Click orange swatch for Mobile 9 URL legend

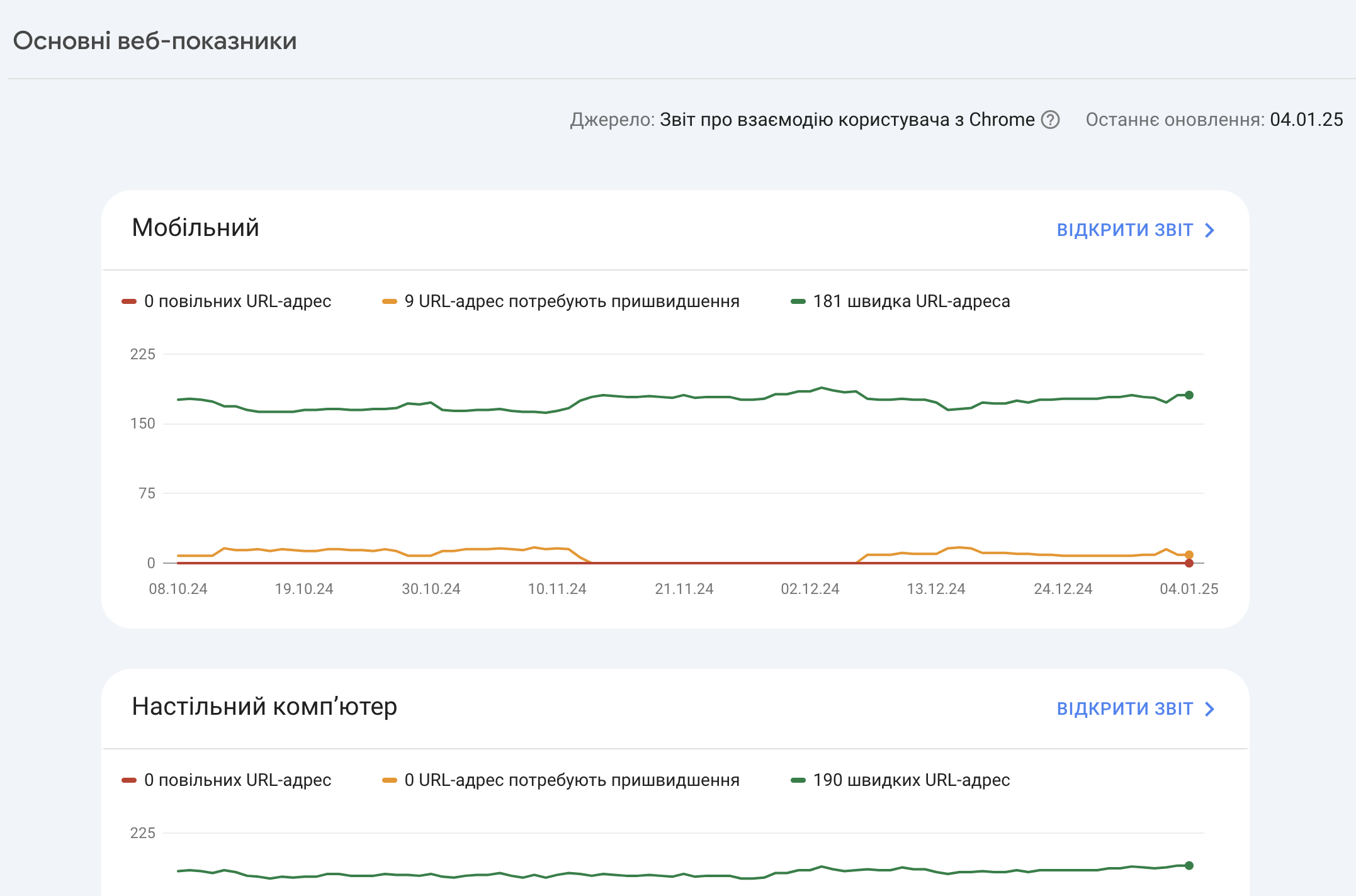390,301
